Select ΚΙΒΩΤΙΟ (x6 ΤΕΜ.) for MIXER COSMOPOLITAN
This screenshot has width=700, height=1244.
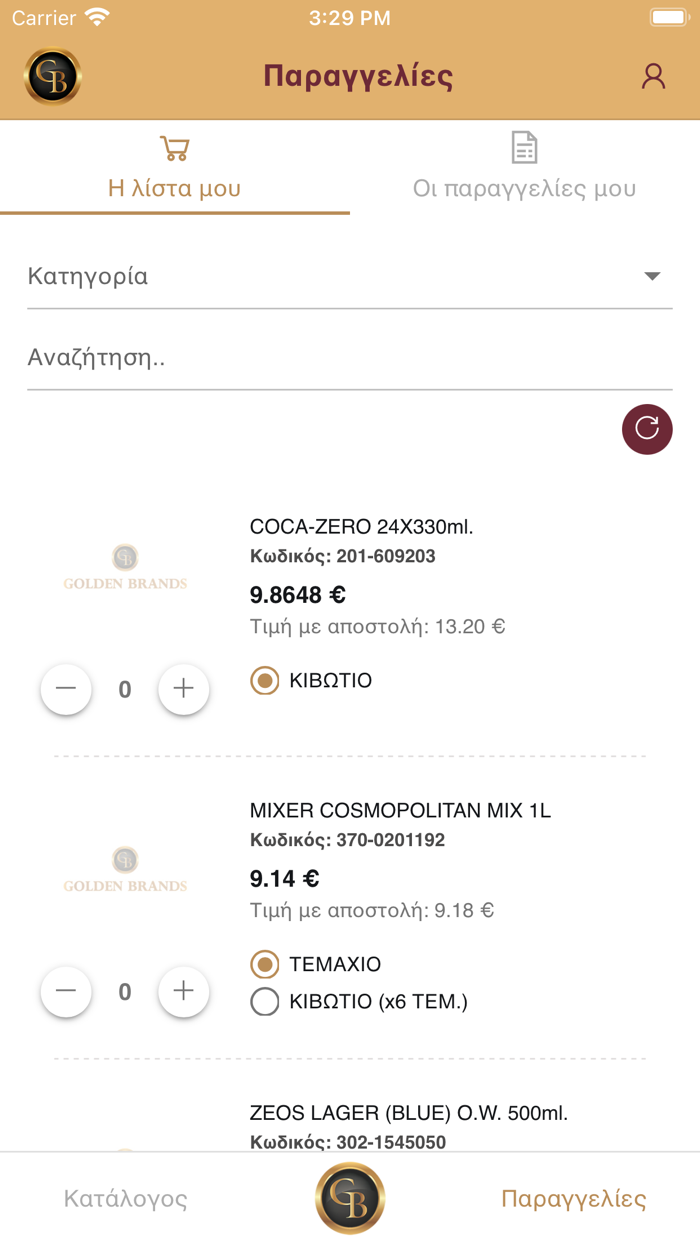pos(264,1001)
